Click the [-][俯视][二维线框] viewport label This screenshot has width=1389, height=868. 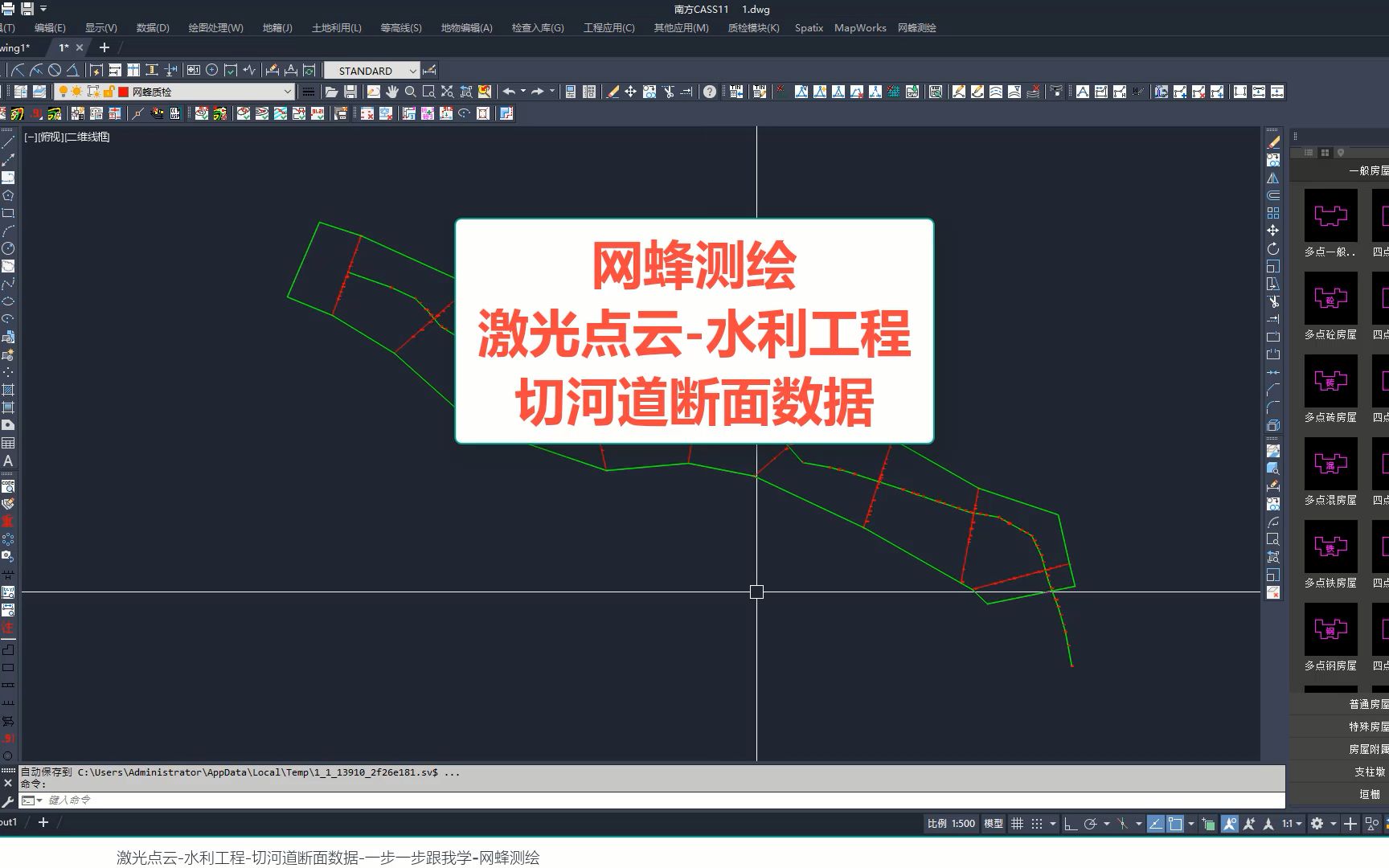click(67, 137)
